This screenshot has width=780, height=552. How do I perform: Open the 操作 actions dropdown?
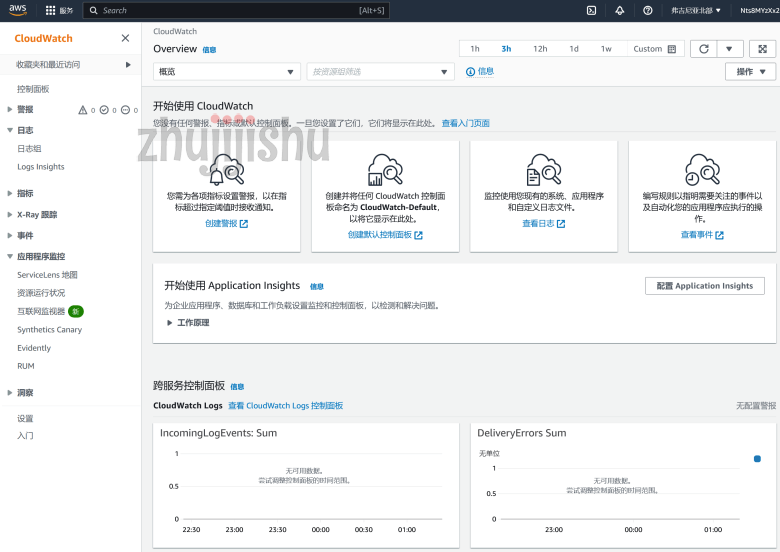coord(750,72)
